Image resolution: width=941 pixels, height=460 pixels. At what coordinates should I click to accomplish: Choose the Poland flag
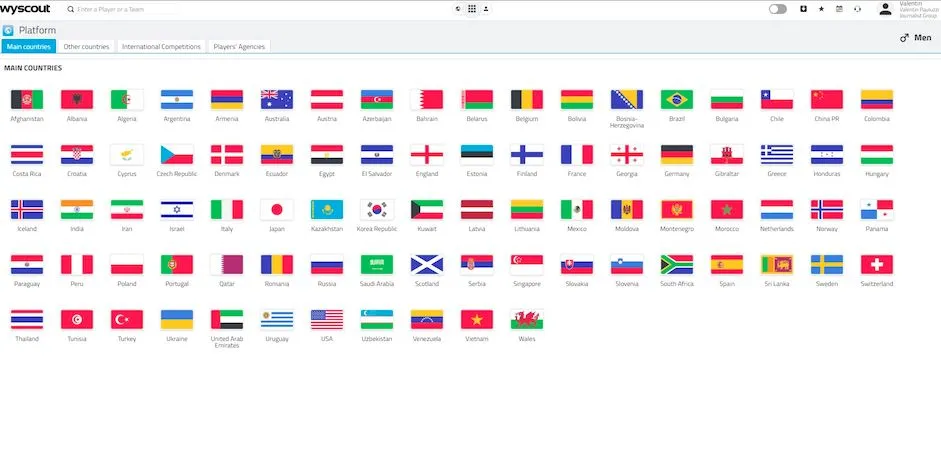[127, 264]
